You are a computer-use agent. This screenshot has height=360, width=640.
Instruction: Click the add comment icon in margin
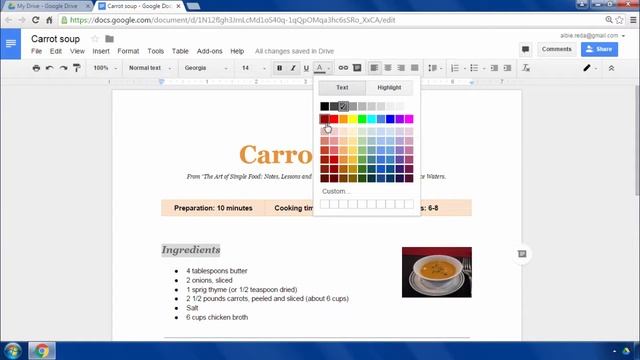(x=522, y=254)
